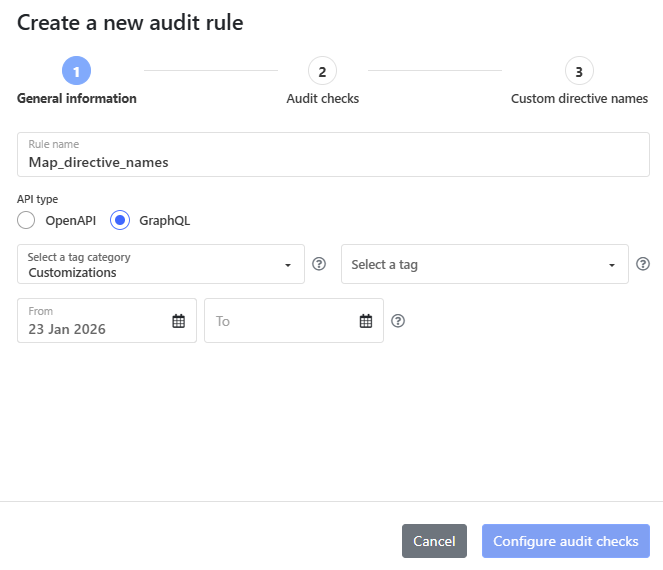Go to Audit checks step label

tap(322, 98)
